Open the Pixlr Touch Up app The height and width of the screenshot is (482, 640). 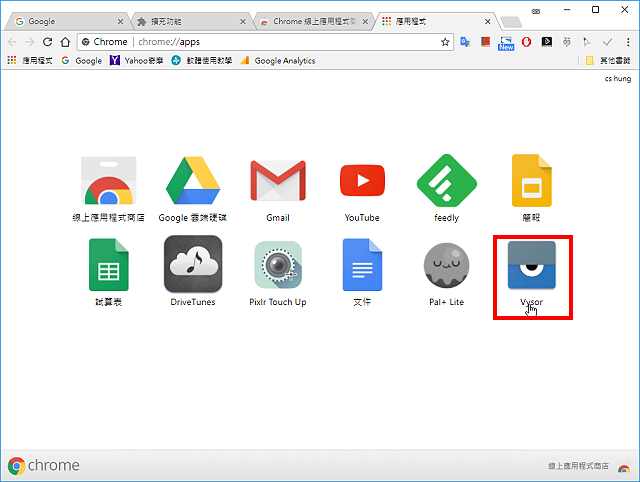pyautogui.click(x=278, y=265)
